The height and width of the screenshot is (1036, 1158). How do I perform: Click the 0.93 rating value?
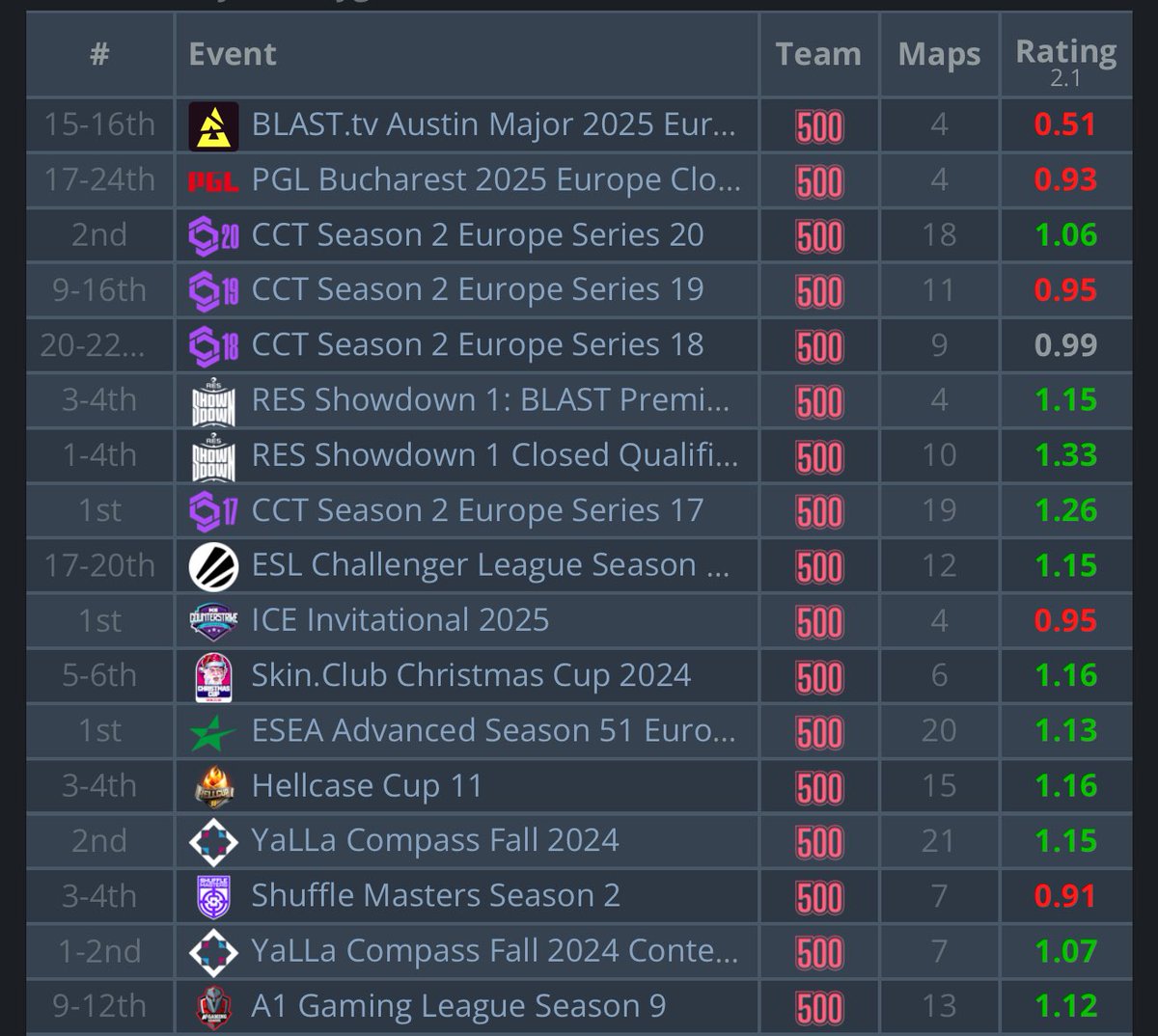pyautogui.click(x=1065, y=179)
